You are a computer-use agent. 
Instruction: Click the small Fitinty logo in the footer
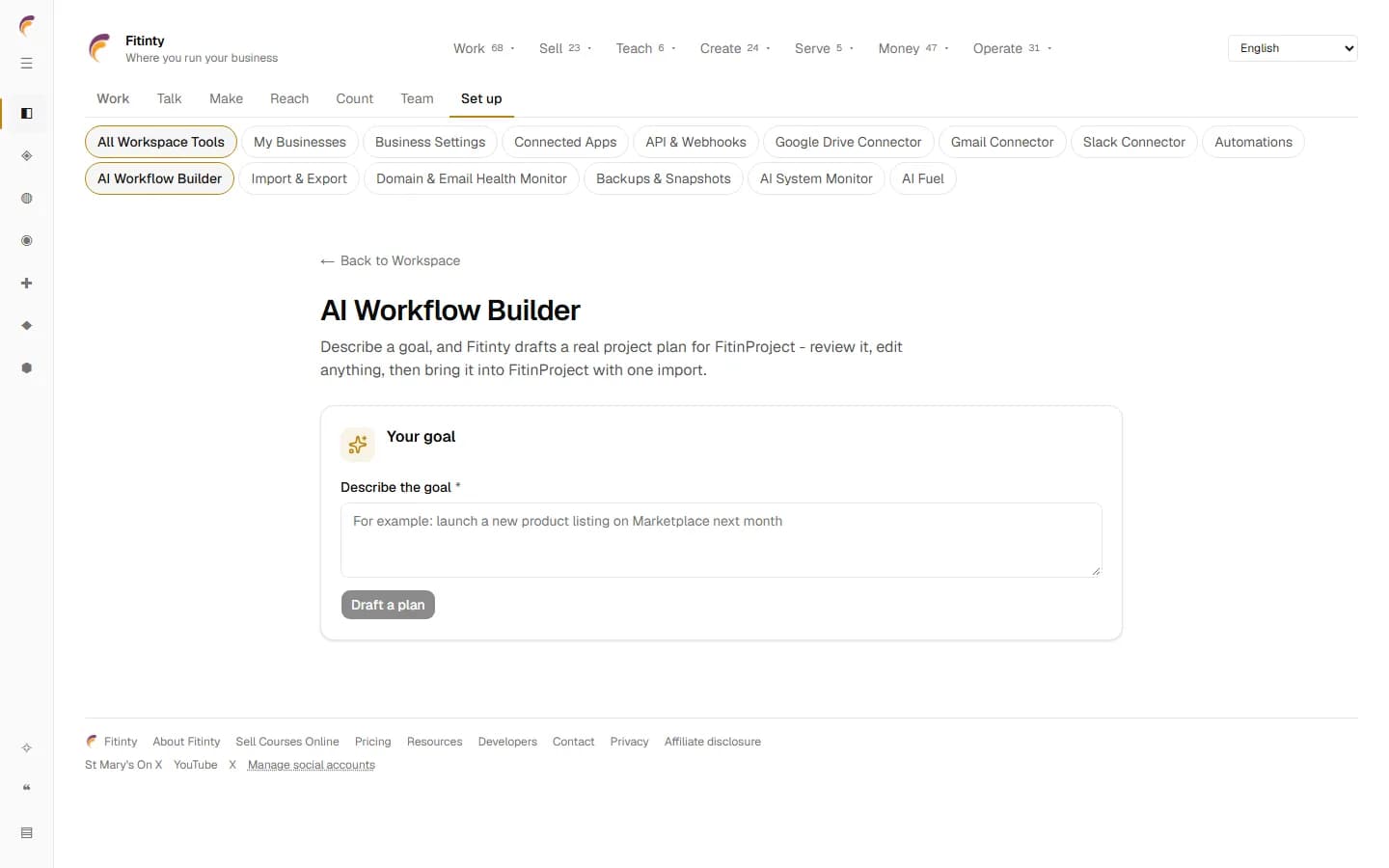pyautogui.click(x=92, y=742)
